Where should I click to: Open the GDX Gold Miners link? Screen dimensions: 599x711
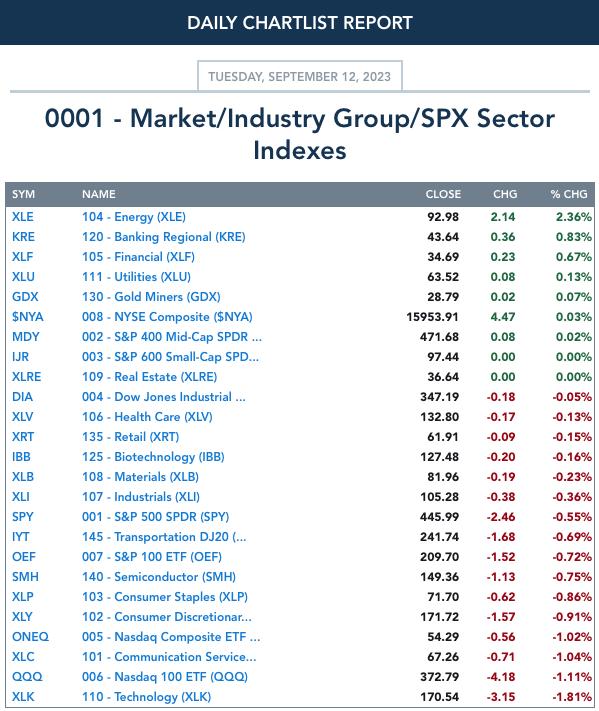tap(151, 297)
